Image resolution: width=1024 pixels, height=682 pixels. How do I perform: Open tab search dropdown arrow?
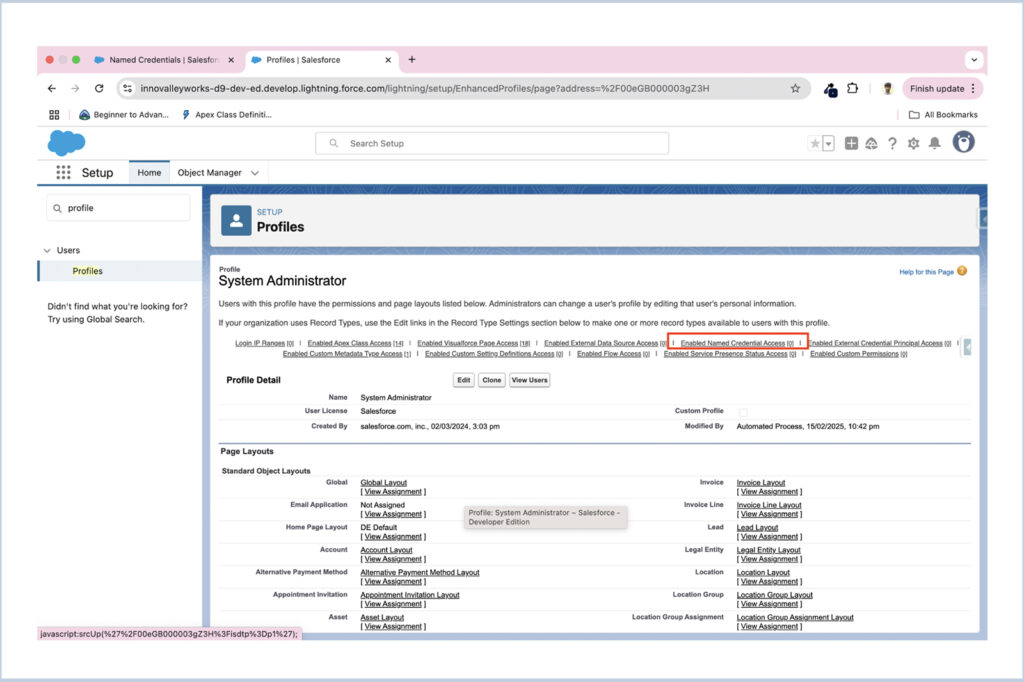[x=974, y=59]
